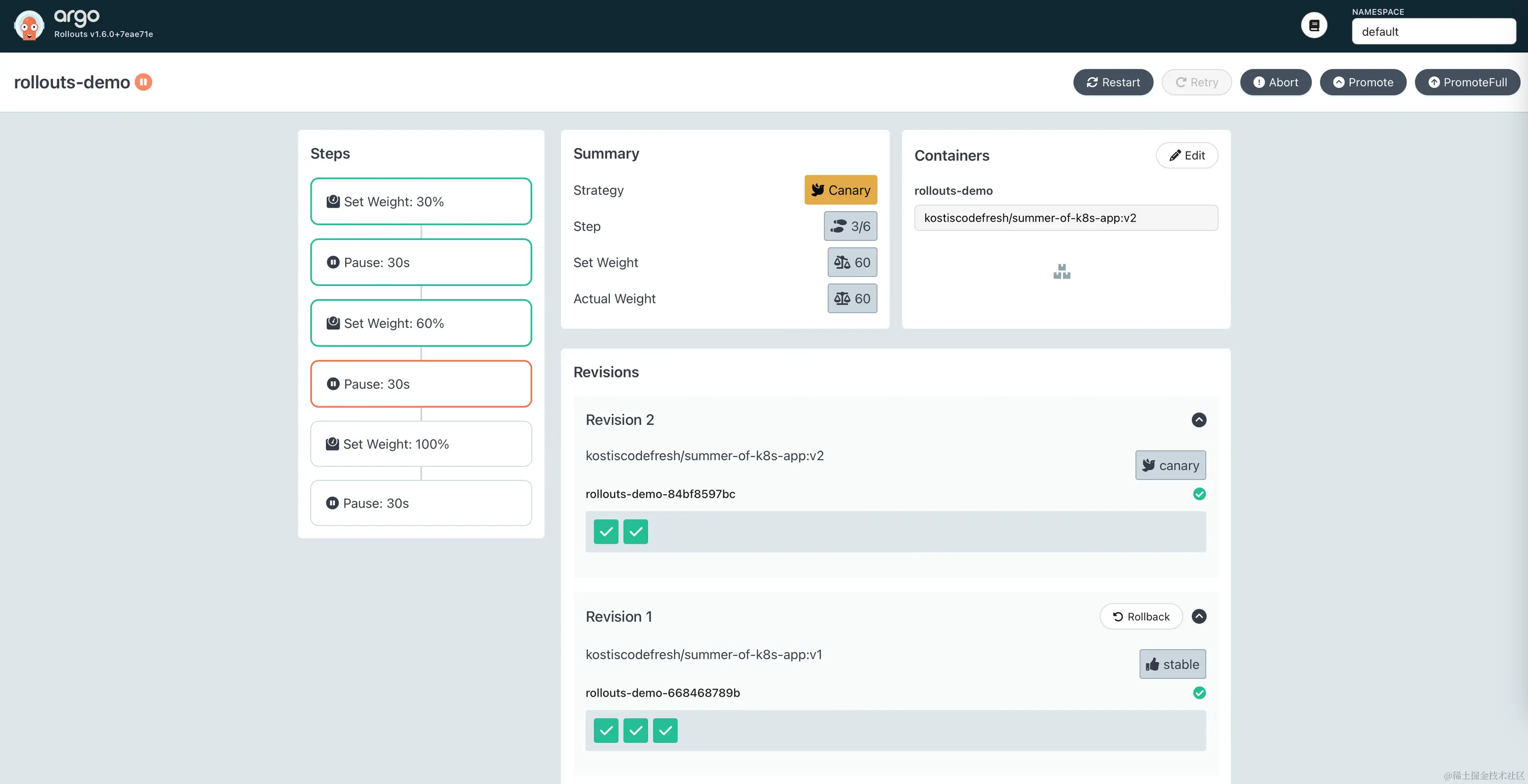Screen dimensions: 1528x784
Task: Click third pod checkmark in Revision 1
Action: point(665,730)
